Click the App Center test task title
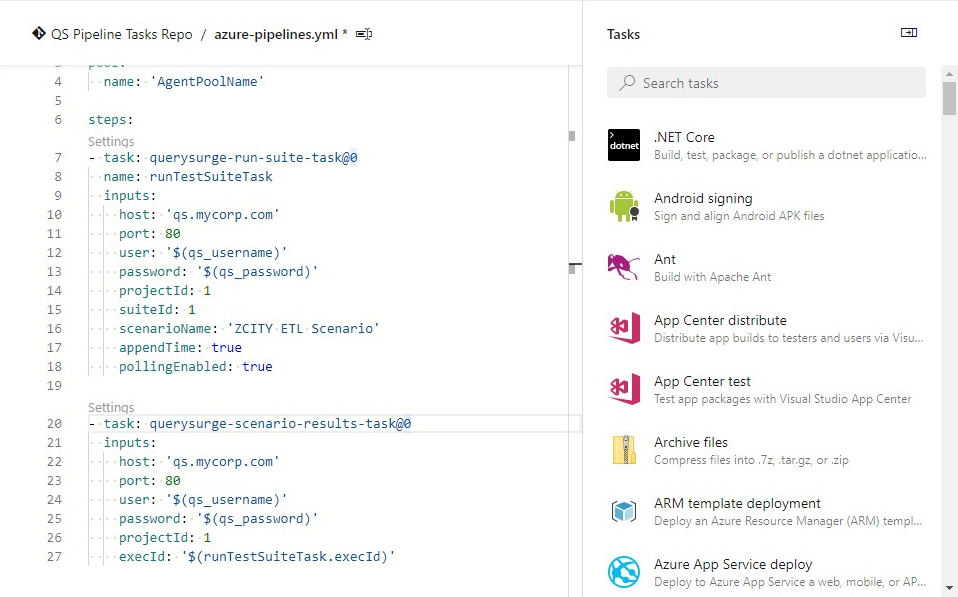This screenshot has width=958, height=597. tap(702, 381)
